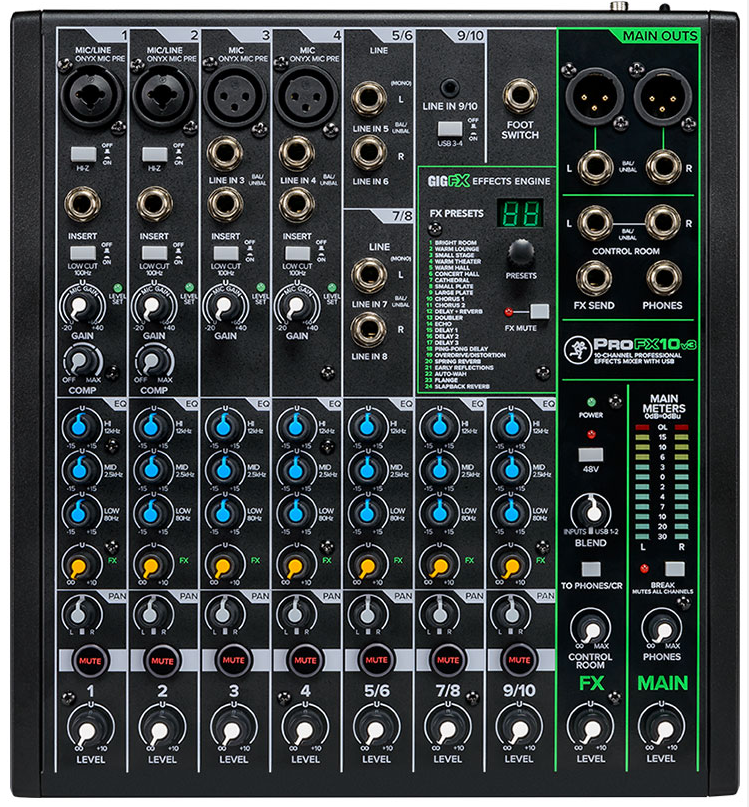Click channel 4 yellow FX send knob
Viewport: 749px width, 807px height.
[294, 565]
